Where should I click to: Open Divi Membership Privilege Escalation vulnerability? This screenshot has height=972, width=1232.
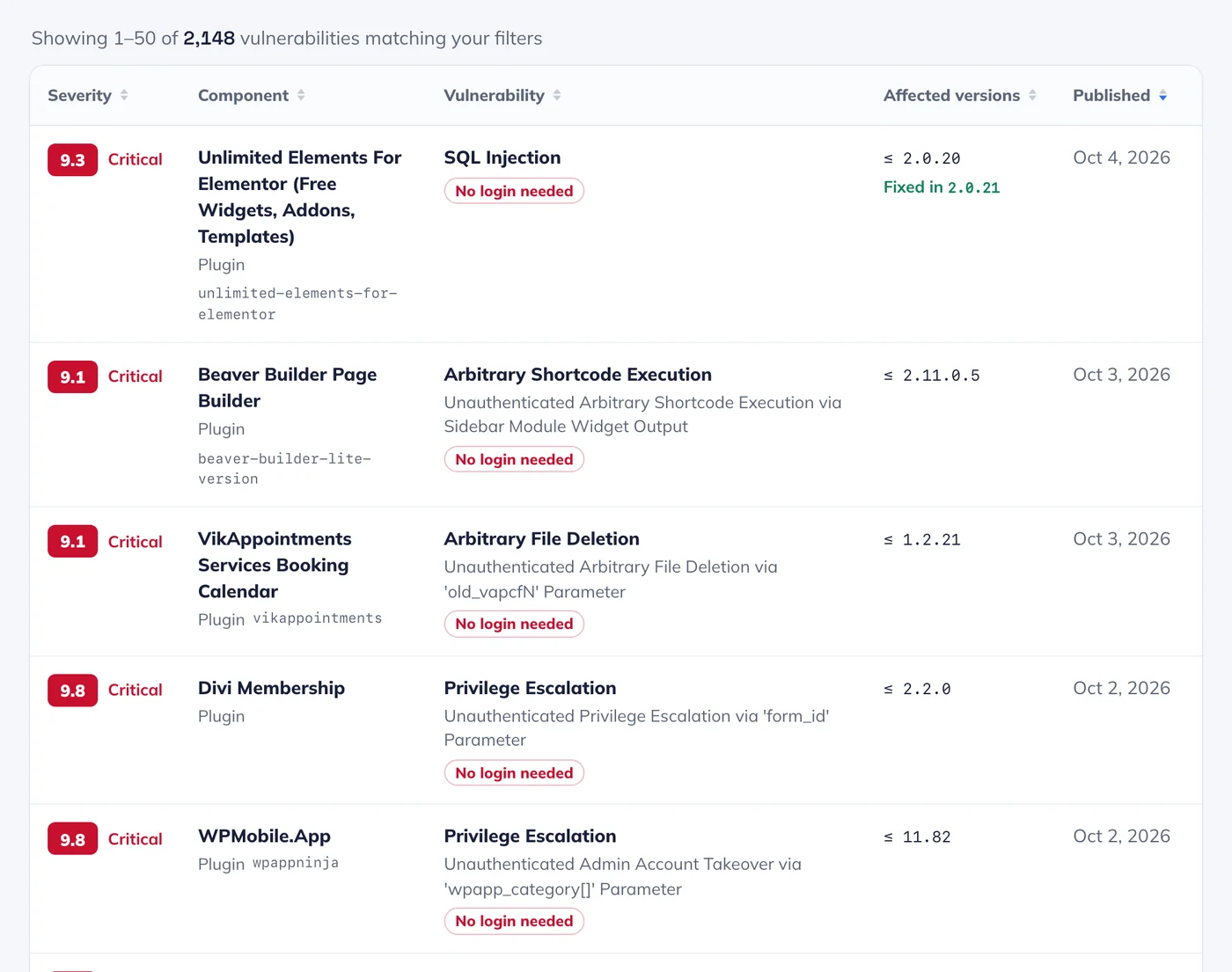pos(530,688)
